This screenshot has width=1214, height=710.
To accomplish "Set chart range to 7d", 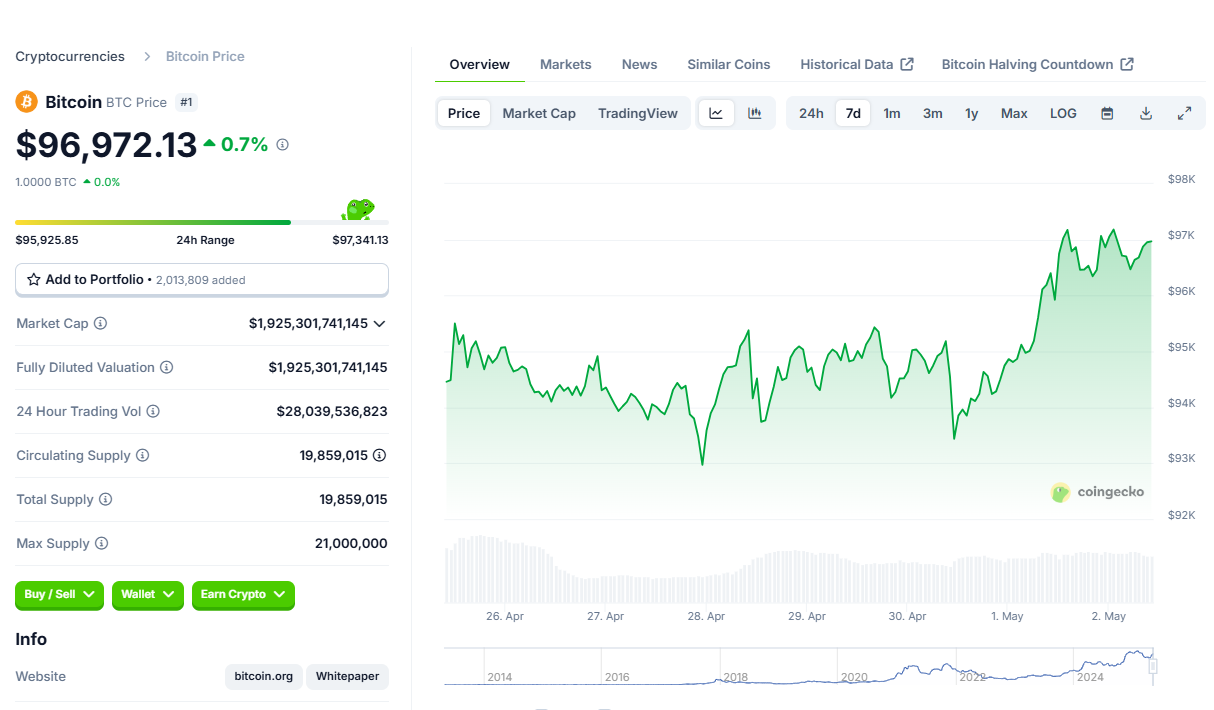I will (x=853, y=113).
